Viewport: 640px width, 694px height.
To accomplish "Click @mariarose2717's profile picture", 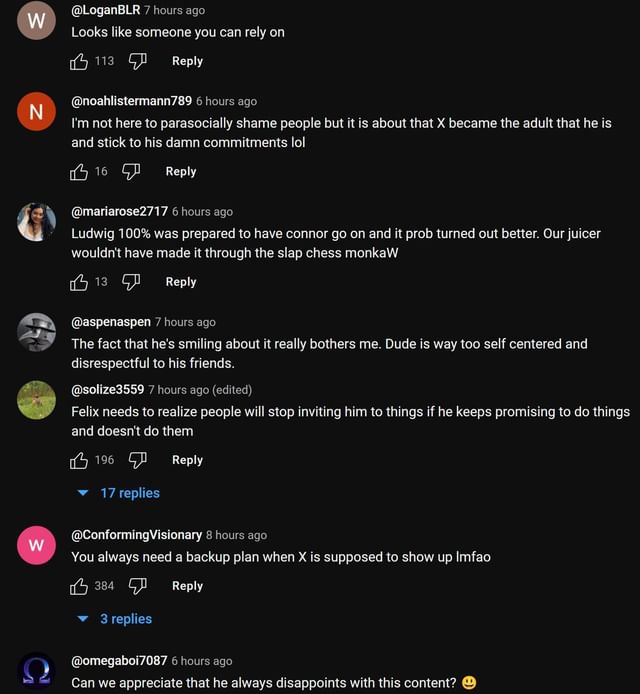I will (37, 222).
